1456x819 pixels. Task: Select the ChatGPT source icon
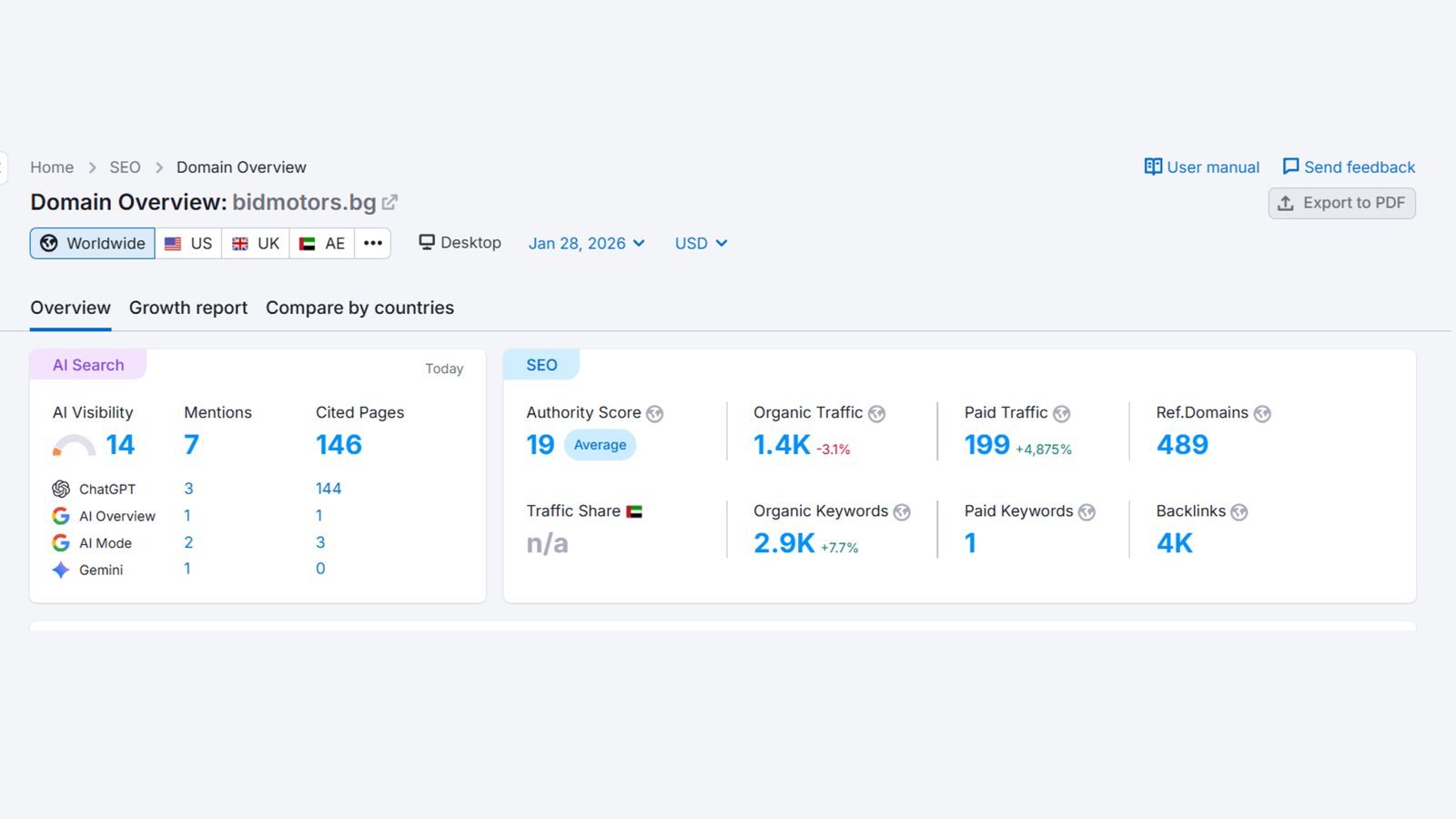[x=60, y=489]
